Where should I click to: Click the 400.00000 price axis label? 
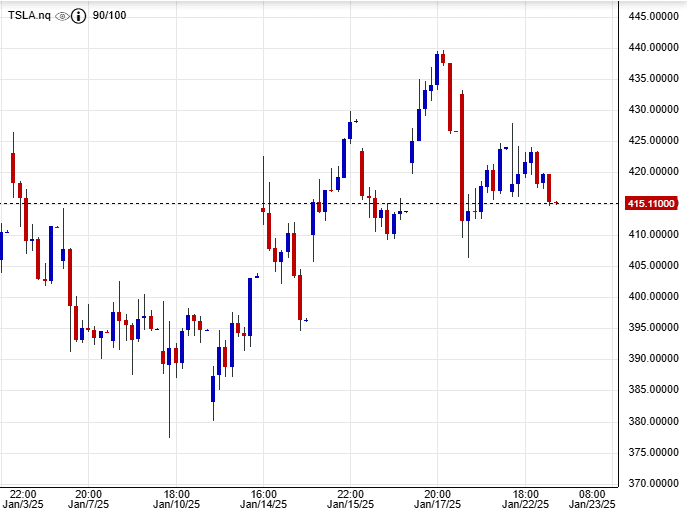[x=651, y=296]
